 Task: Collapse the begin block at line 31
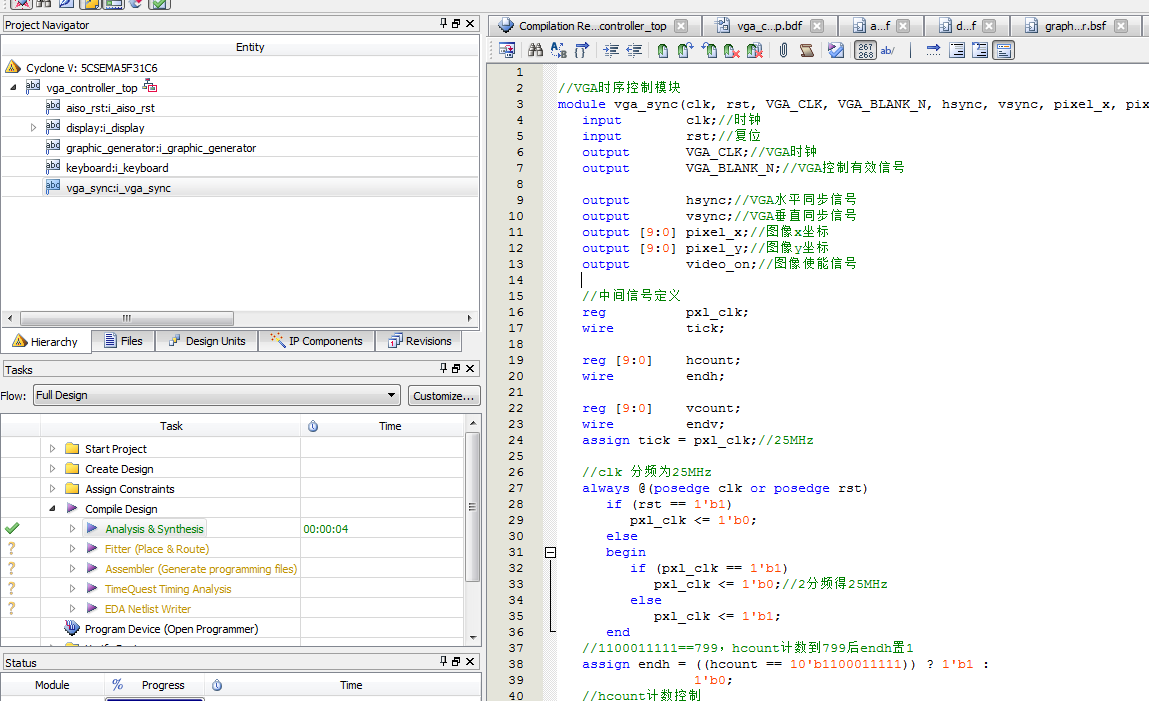550,552
